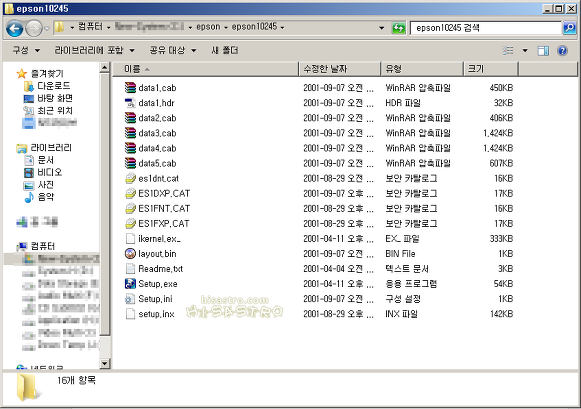581x409 pixels.
Task: Open Help with the question mark icon
Action: tap(562, 51)
